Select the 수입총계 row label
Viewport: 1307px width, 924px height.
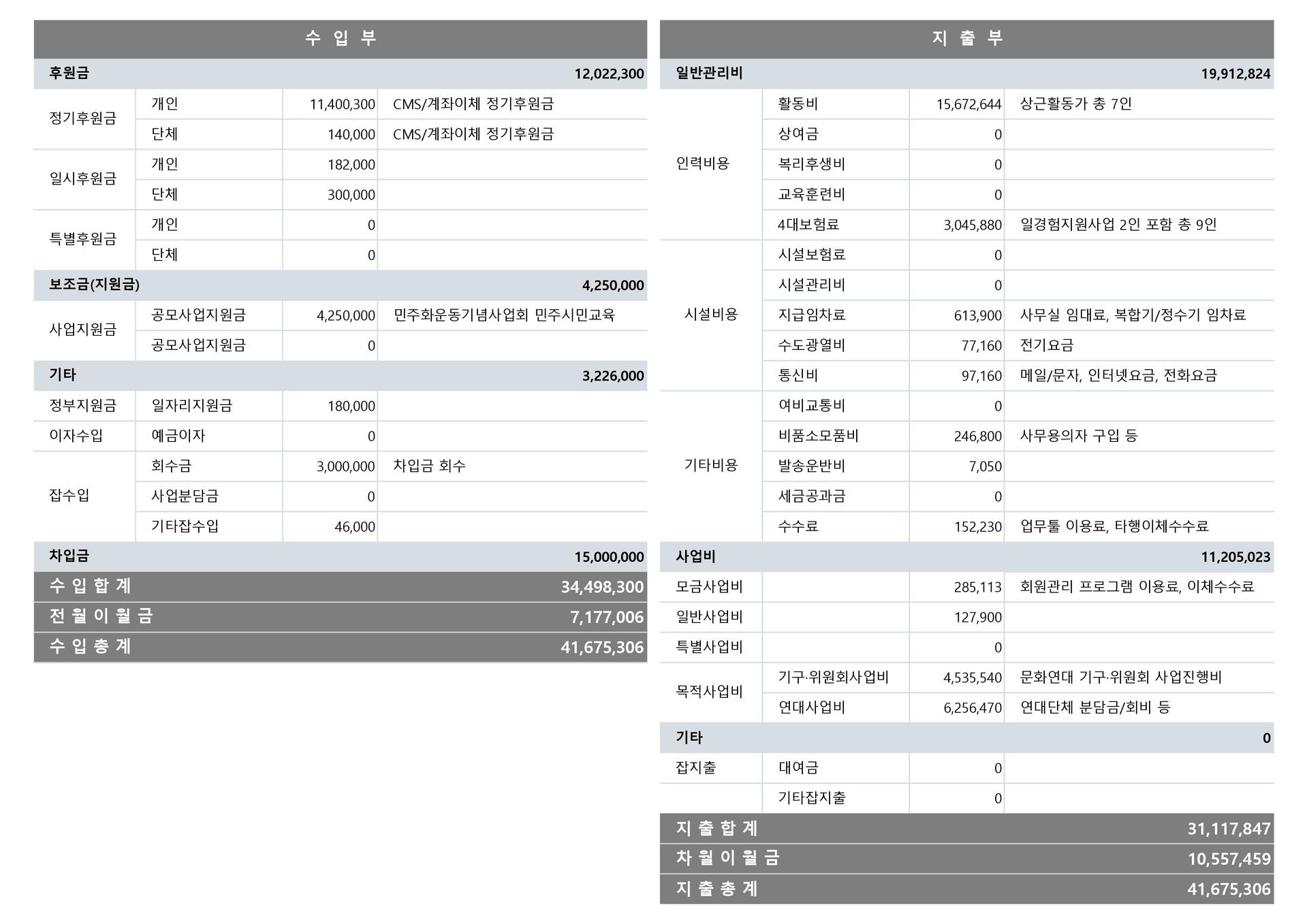(x=90, y=646)
